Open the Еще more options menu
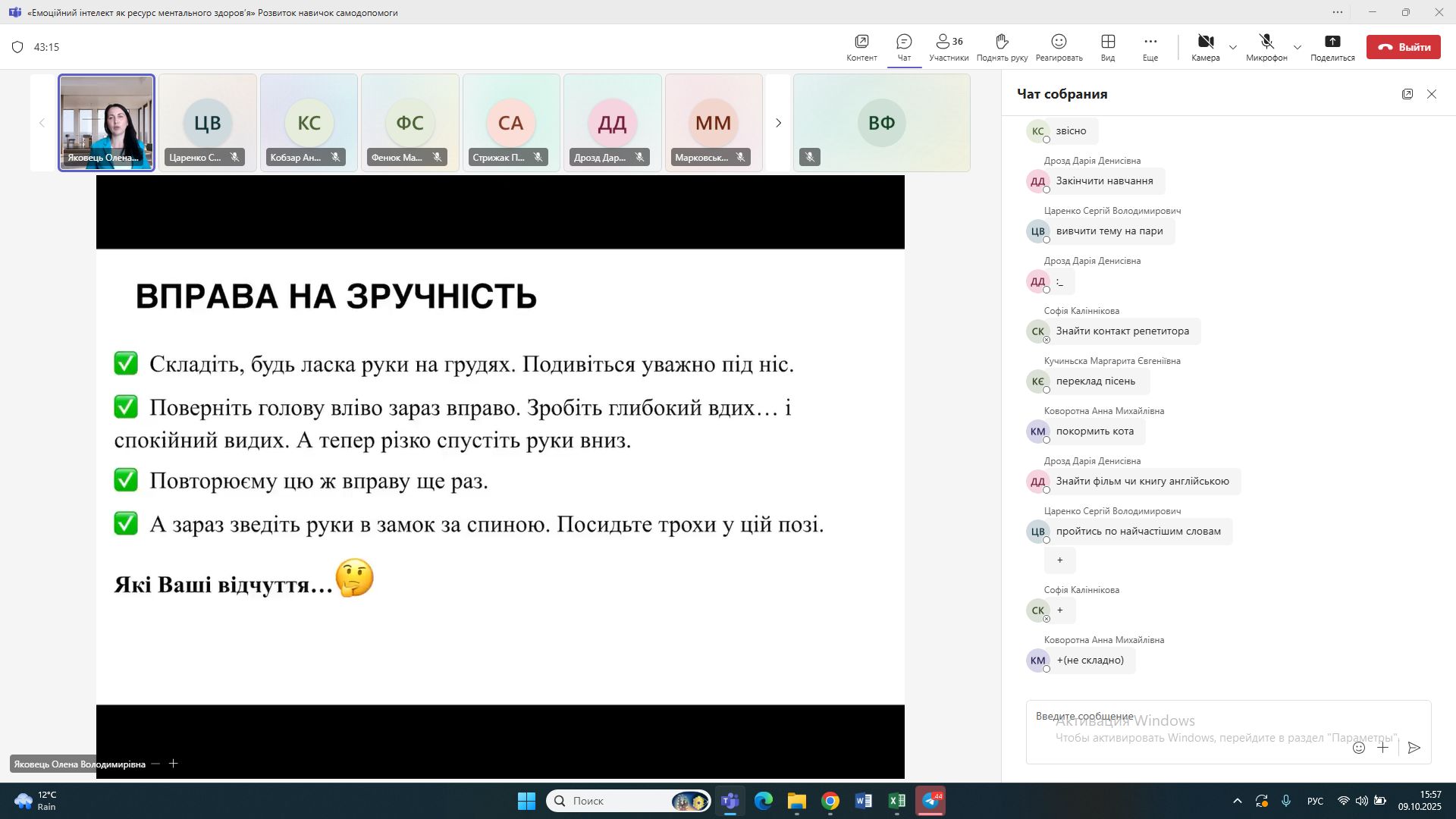This screenshot has height=819, width=1456. (x=1150, y=47)
